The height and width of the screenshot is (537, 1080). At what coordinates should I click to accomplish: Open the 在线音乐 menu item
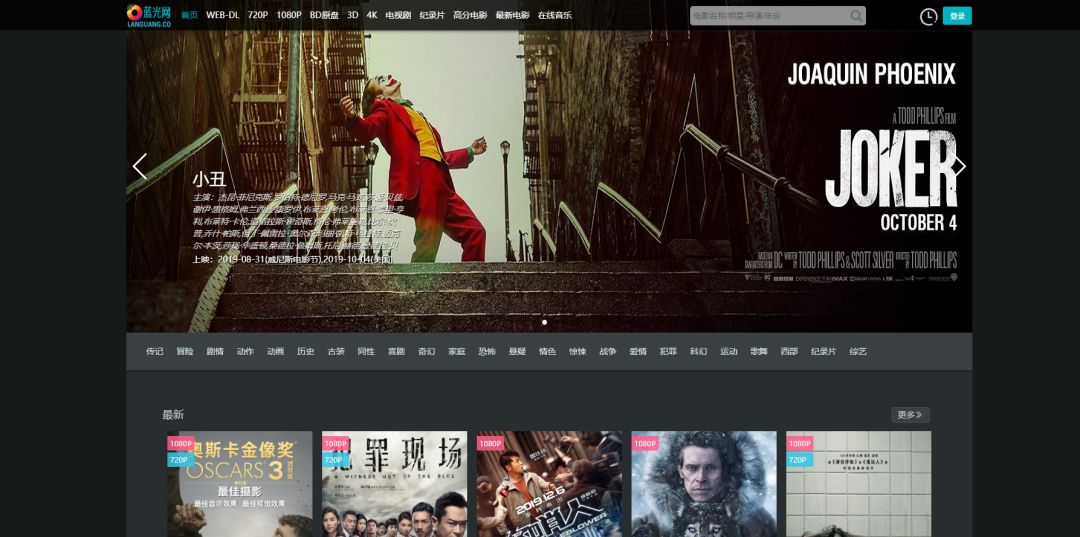[554, 15]
